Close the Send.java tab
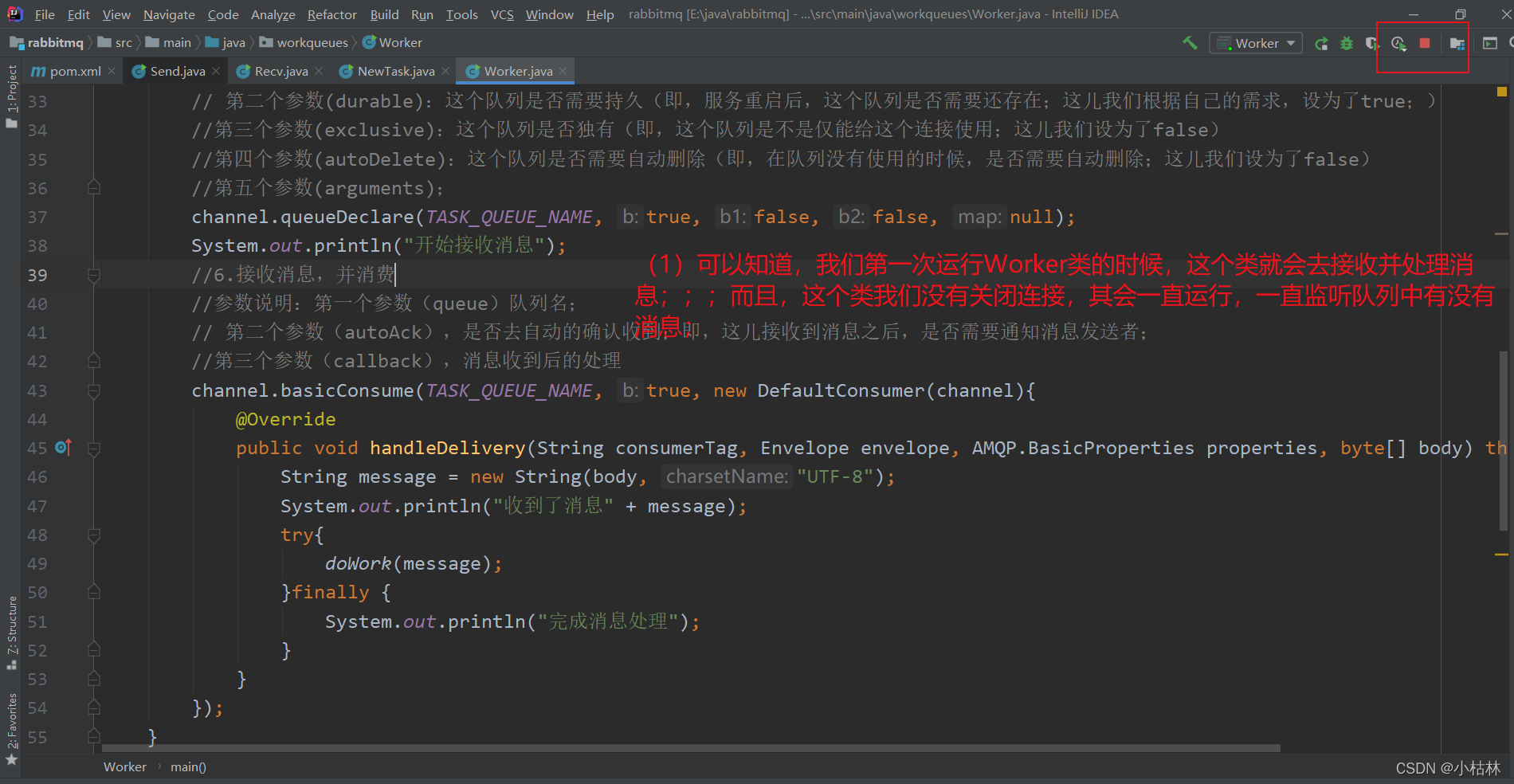Image resolution: width=1514 pixels, height=784 pixels. 216,72
